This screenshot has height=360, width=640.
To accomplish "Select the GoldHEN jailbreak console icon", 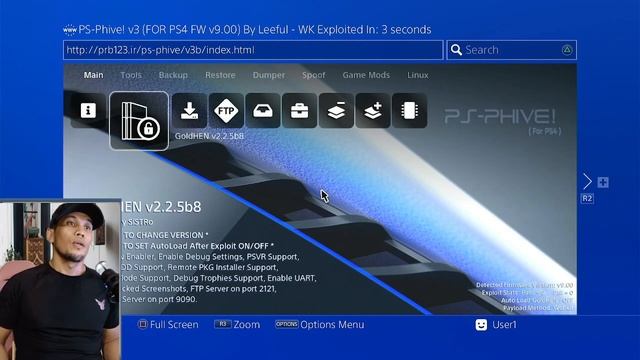I will [x=139, y=121].
